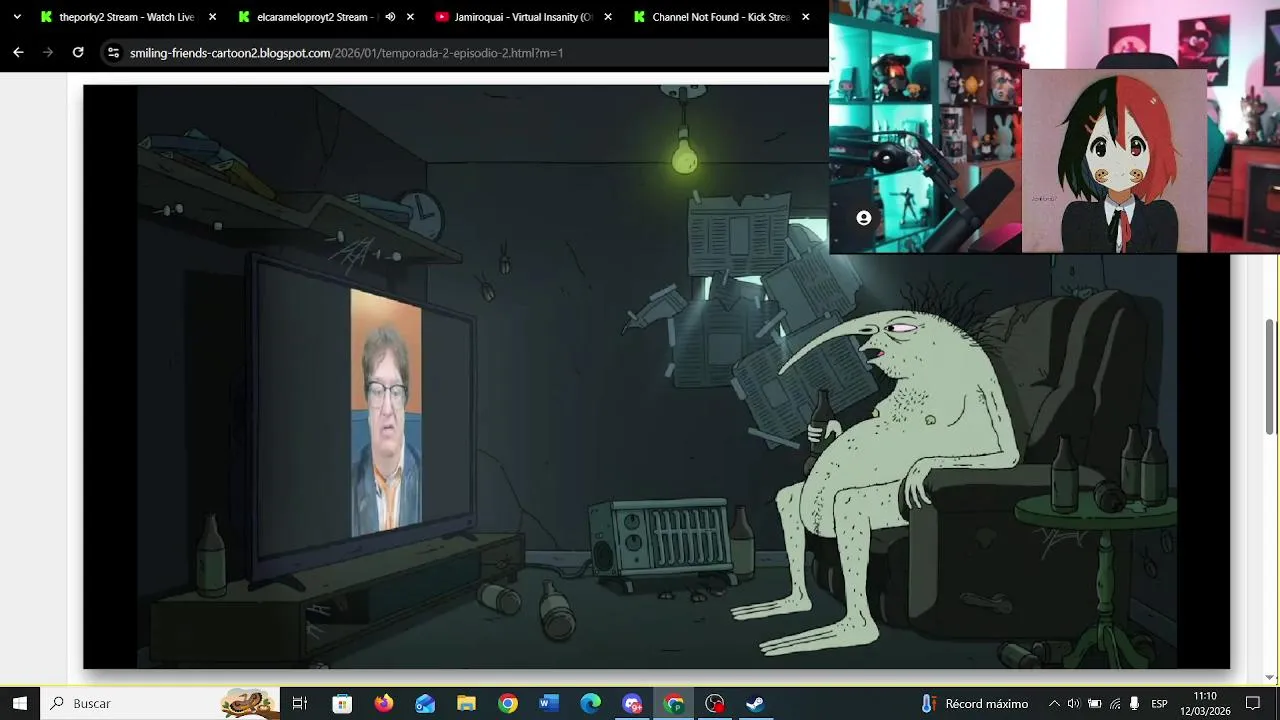Check battery status tray icon
The width and height of the screenshot is (1280, 720).
point(1094,703)
